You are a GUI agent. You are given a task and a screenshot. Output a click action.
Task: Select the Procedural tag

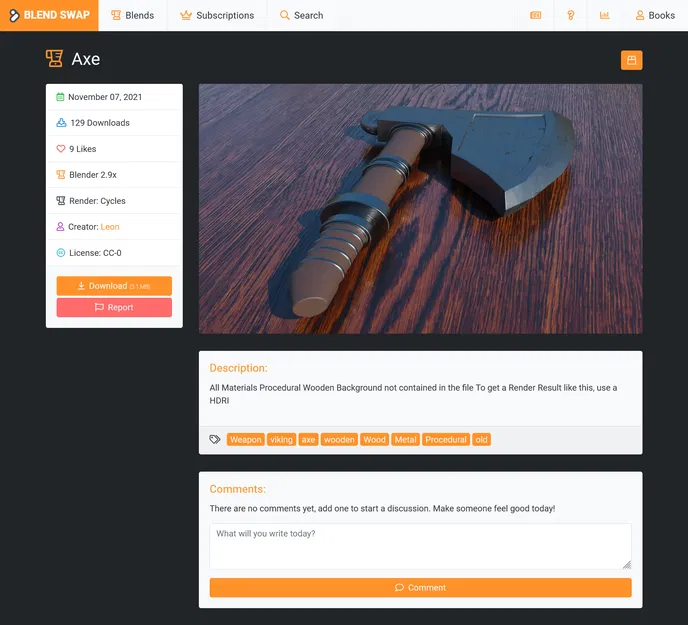[x=446, y=439]
